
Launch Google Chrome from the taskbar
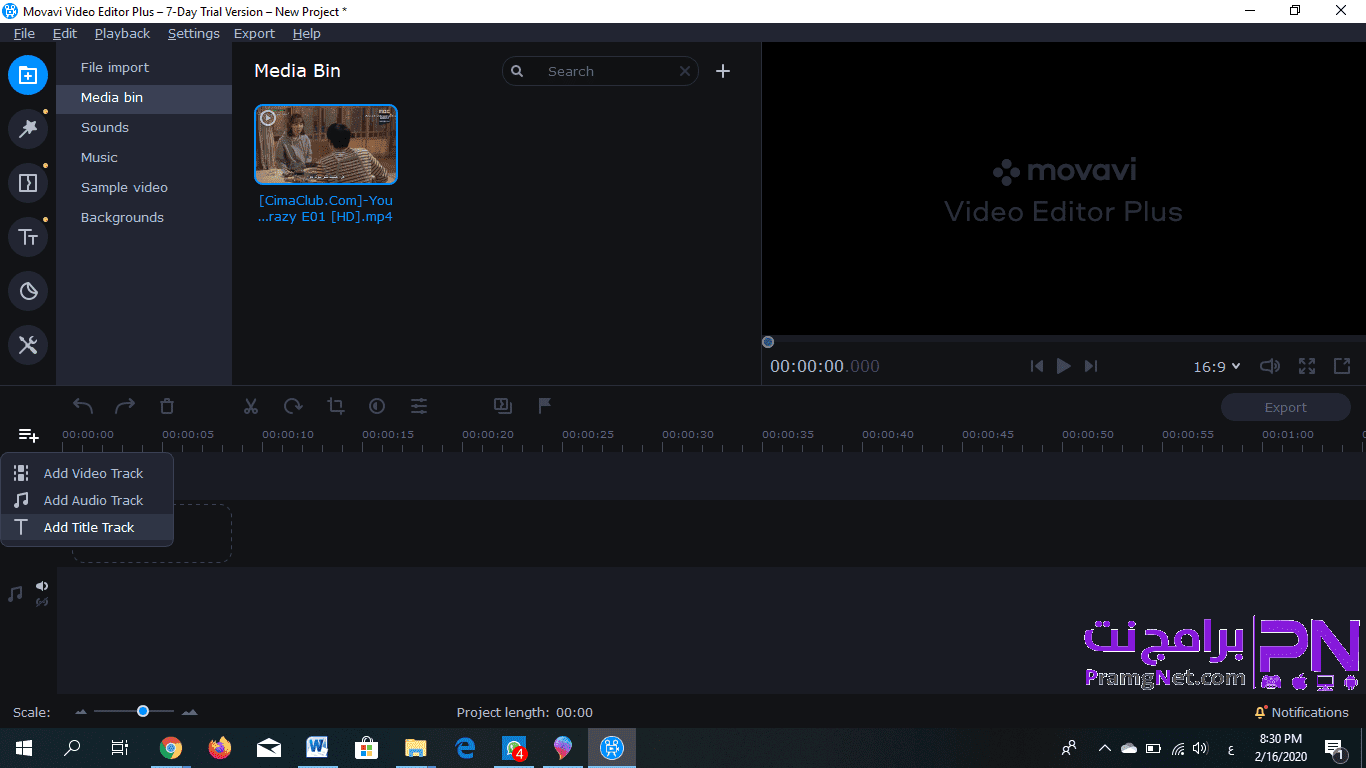coord(171,748)
